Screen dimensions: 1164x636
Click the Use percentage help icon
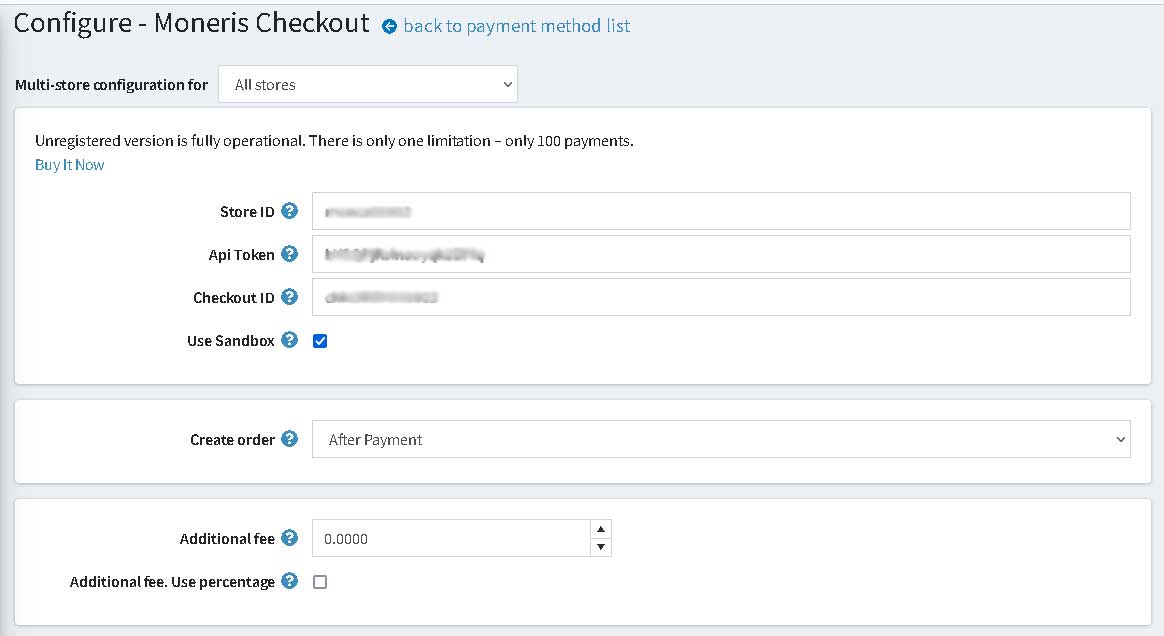coord(290,581)
